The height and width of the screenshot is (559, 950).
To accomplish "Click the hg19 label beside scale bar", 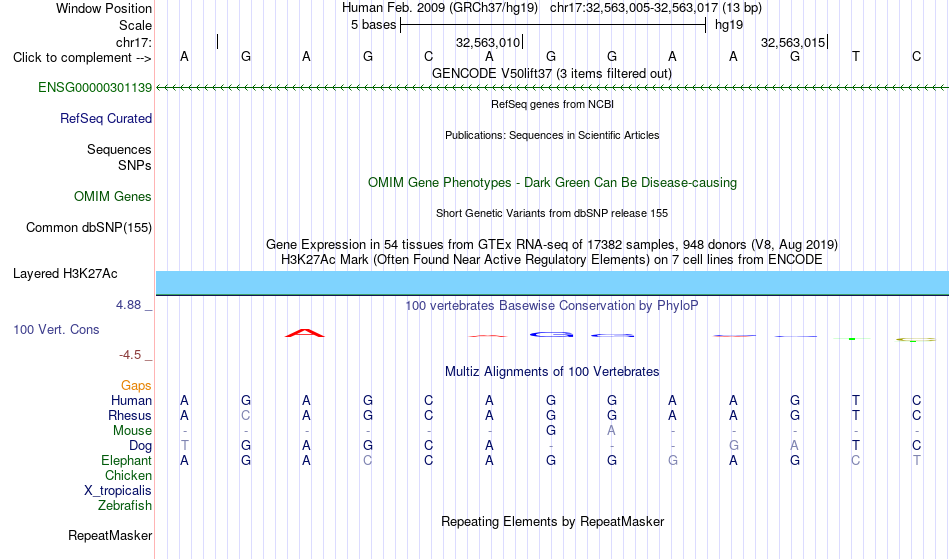I will (x=729, y=25).
